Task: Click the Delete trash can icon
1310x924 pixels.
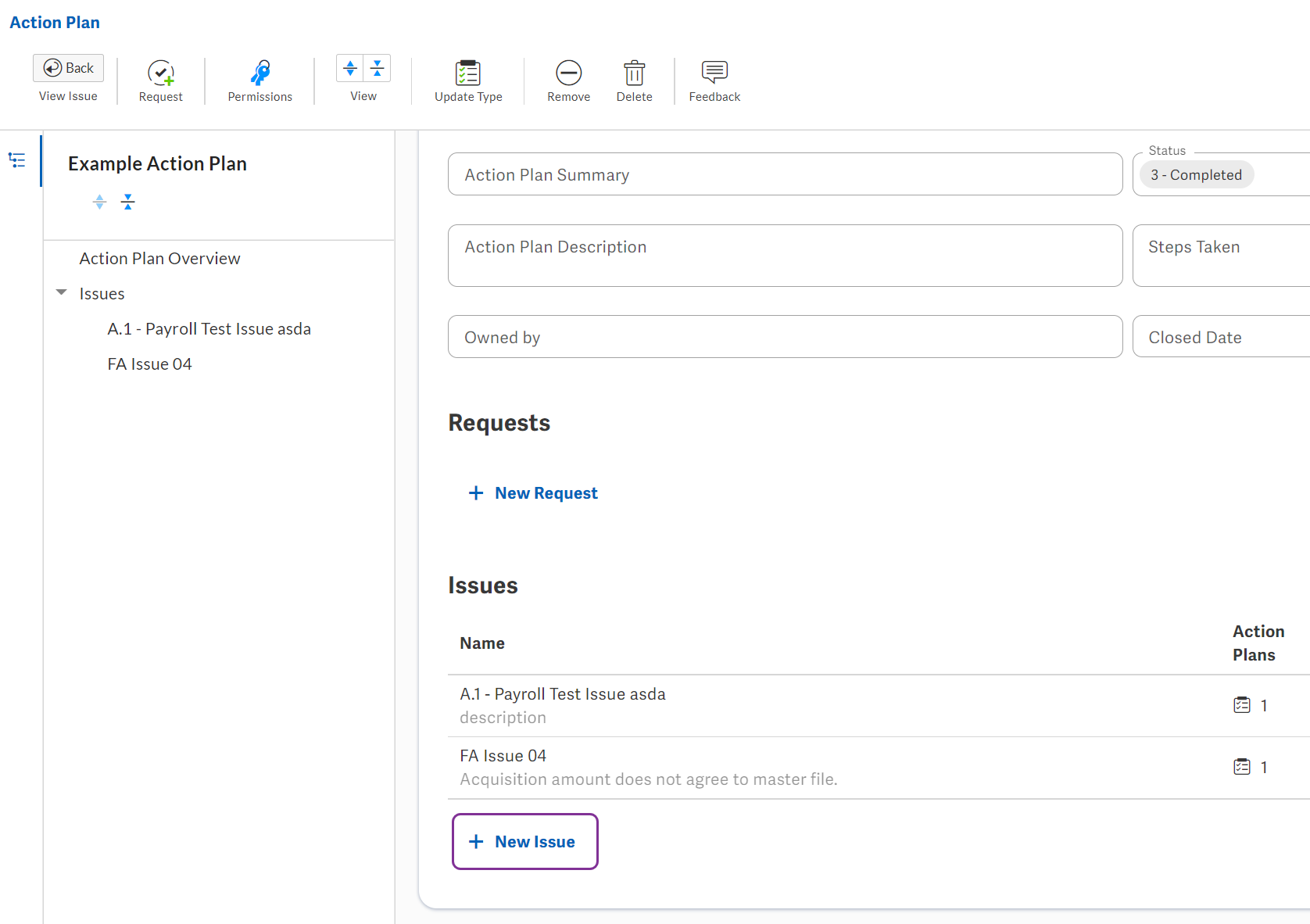Action: 635,73
